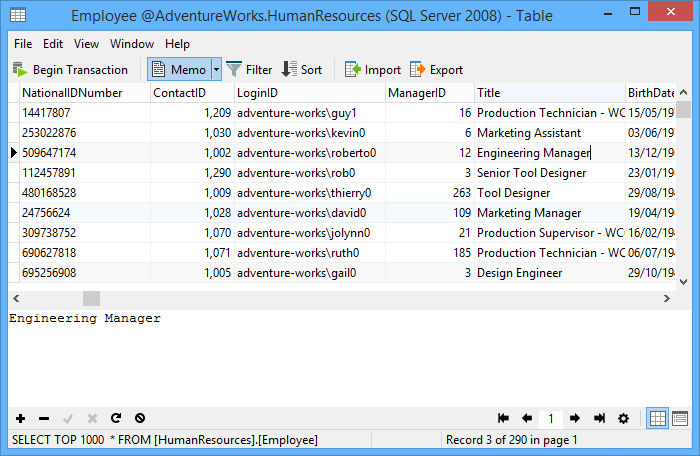Toggle the Memo view button
Screen dimensions: 700x456
click(179, 70)
